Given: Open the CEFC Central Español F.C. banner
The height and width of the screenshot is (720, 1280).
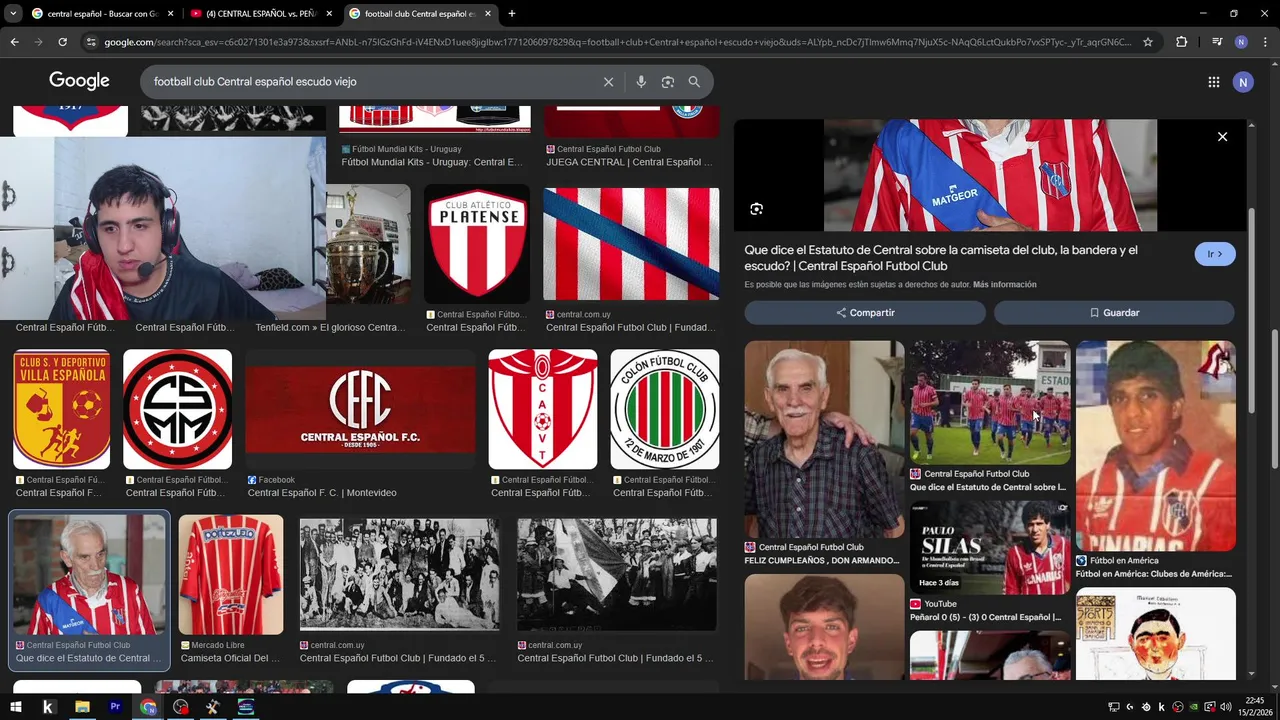Looking at the screenshot, I should pyautogui.click(x=361, y=409).
